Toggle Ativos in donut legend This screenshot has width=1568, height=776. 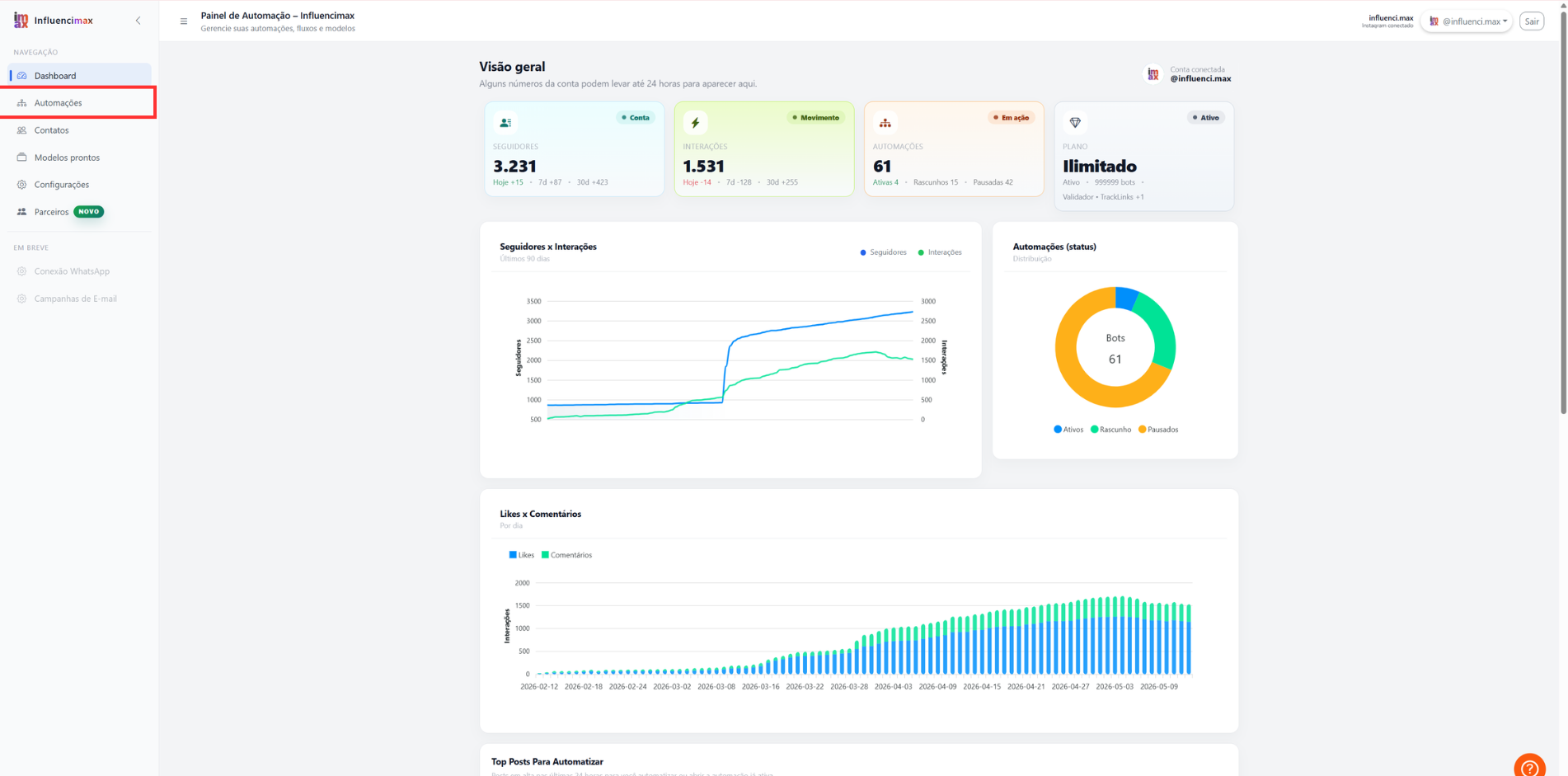[1068, 430]
